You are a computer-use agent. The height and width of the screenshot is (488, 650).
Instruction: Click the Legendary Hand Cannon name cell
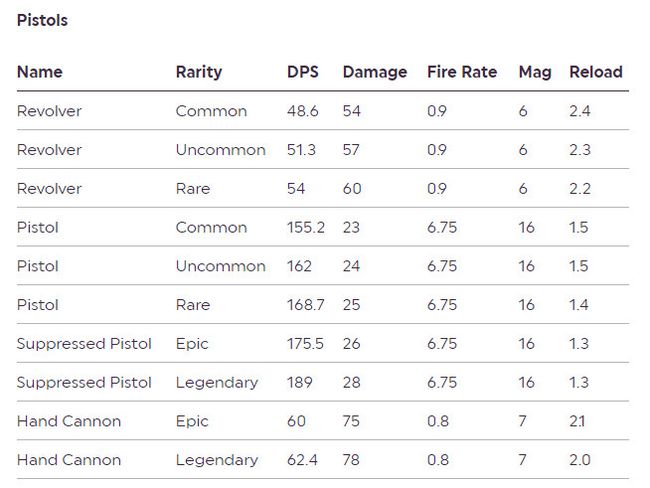pos(69,460)
